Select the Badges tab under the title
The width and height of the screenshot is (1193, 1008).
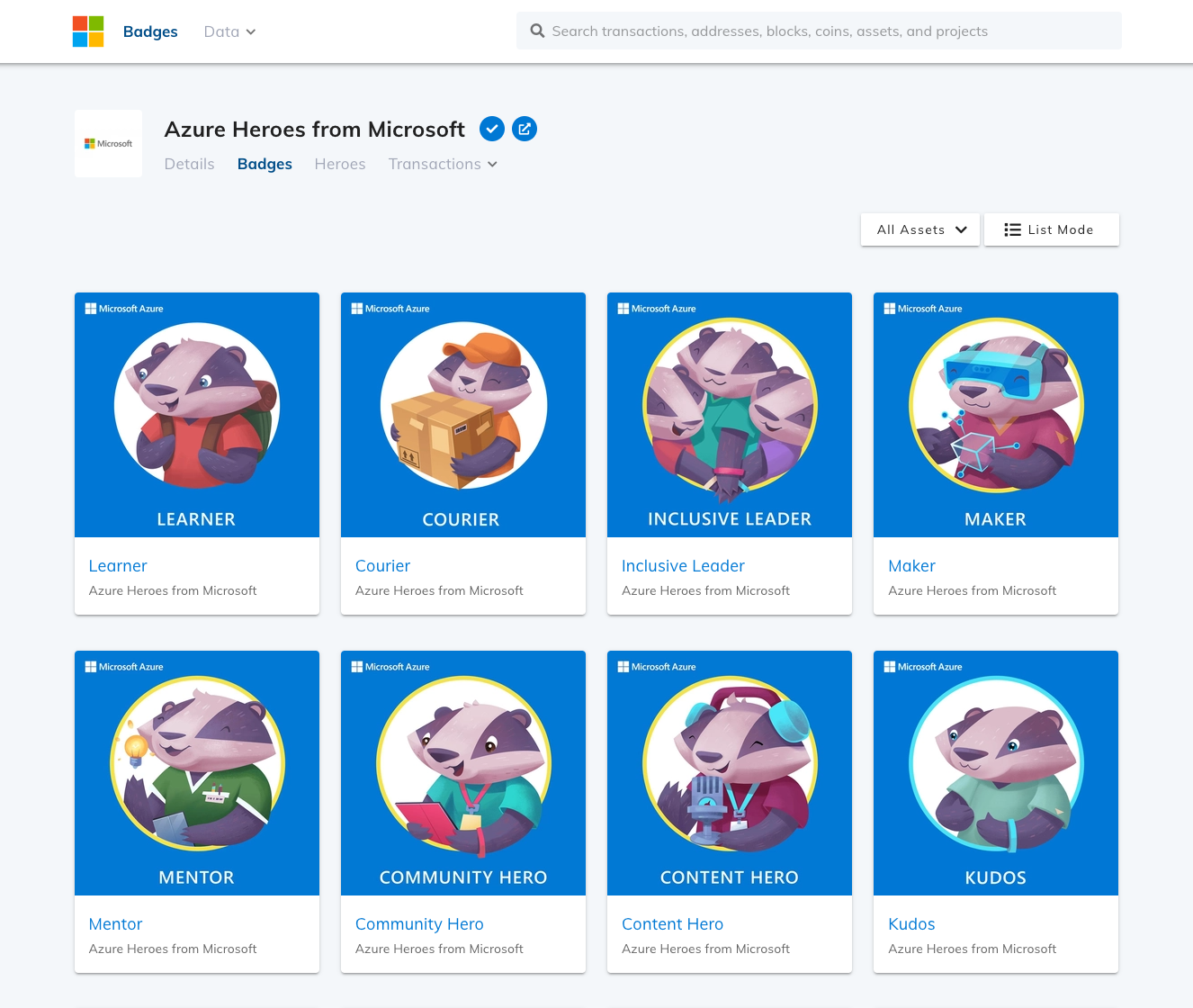point(265,164)
